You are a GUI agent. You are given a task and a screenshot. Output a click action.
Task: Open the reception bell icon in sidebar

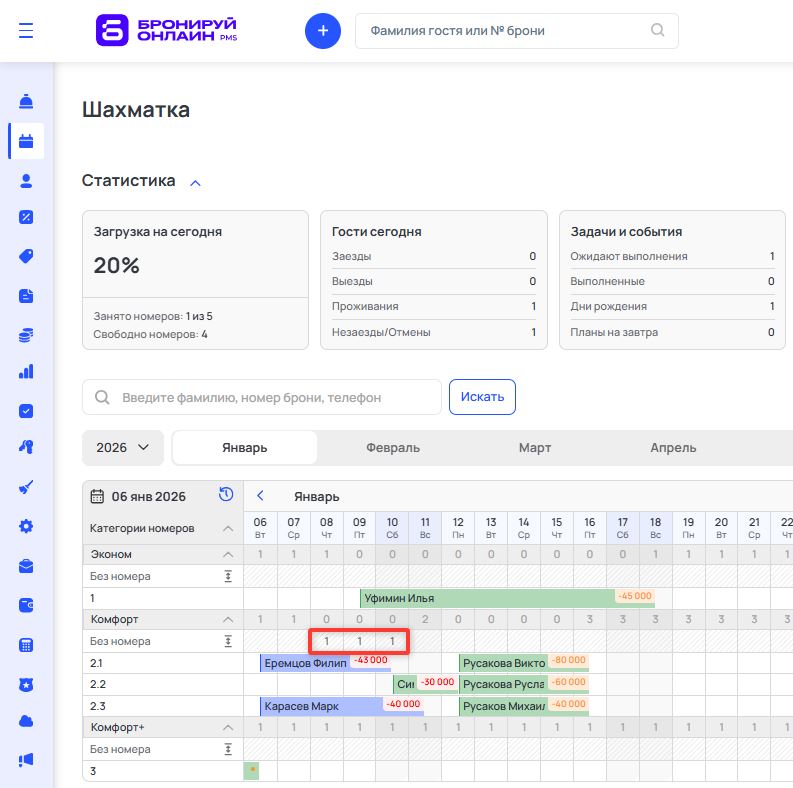tap(26, 102)
